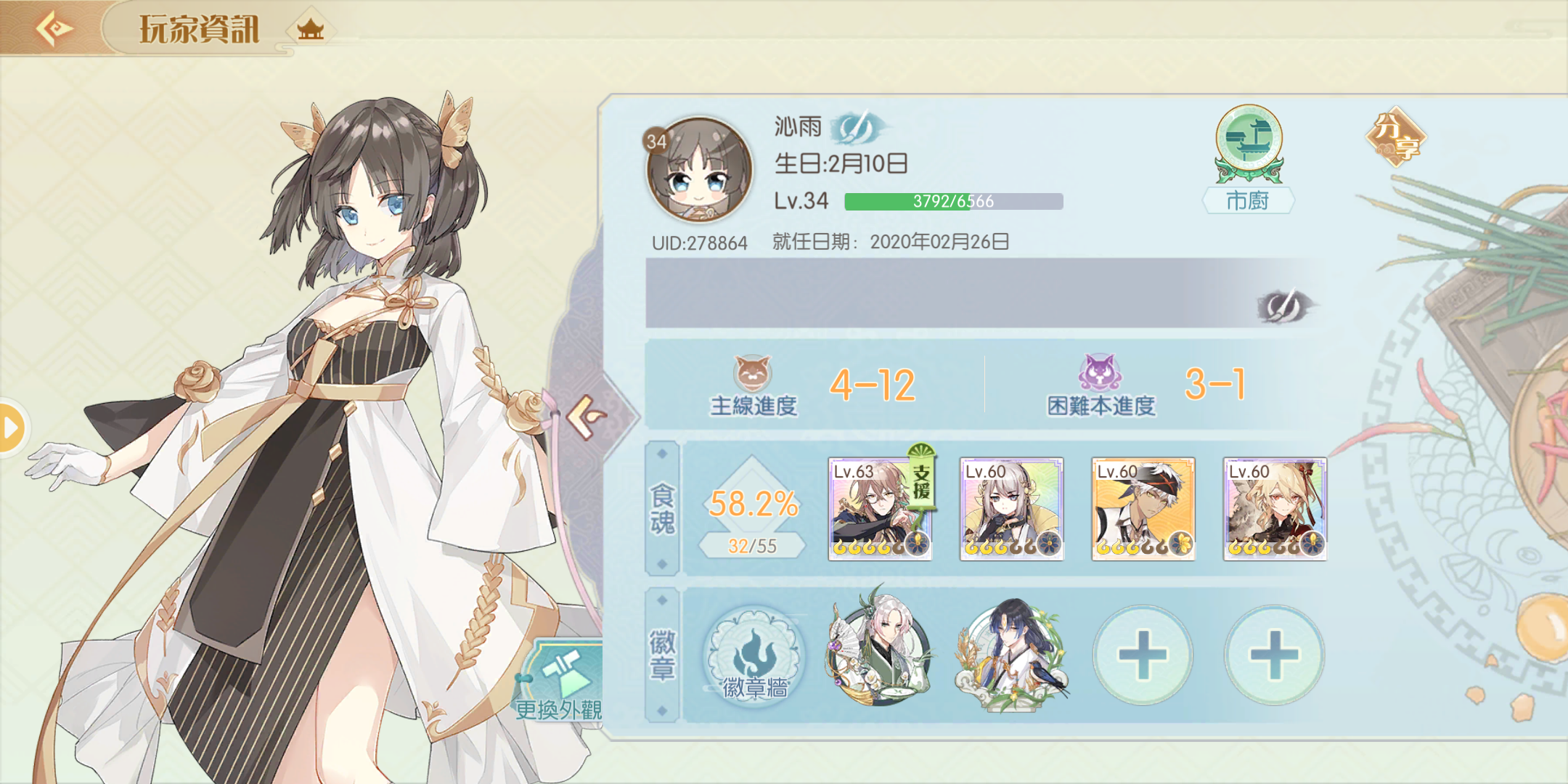Tap the crown icon beside 玩家資訊
This screenshot has height=784, width=1568.
tap(310, 30)
